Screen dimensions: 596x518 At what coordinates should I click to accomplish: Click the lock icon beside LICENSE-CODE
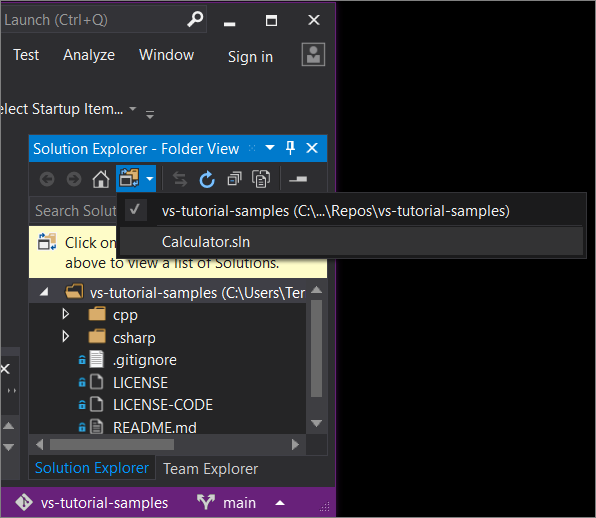coord(82,404)
